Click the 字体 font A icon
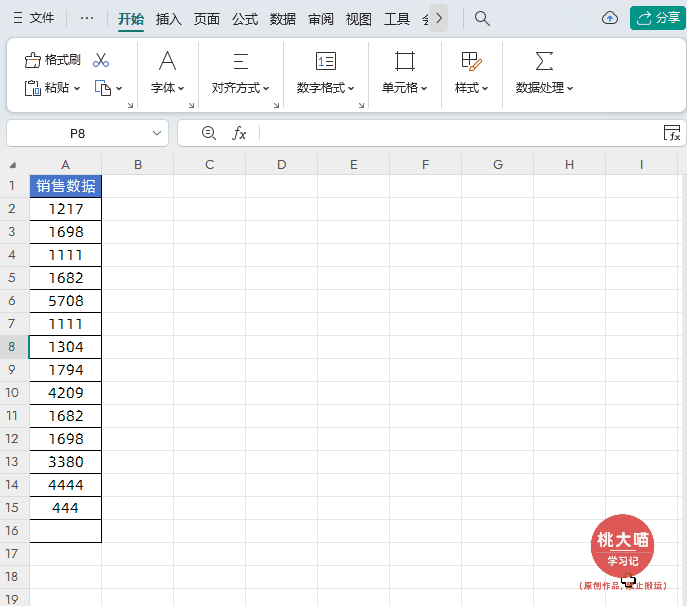The width and height of the screenshot is (687, 606). point(167,61)
